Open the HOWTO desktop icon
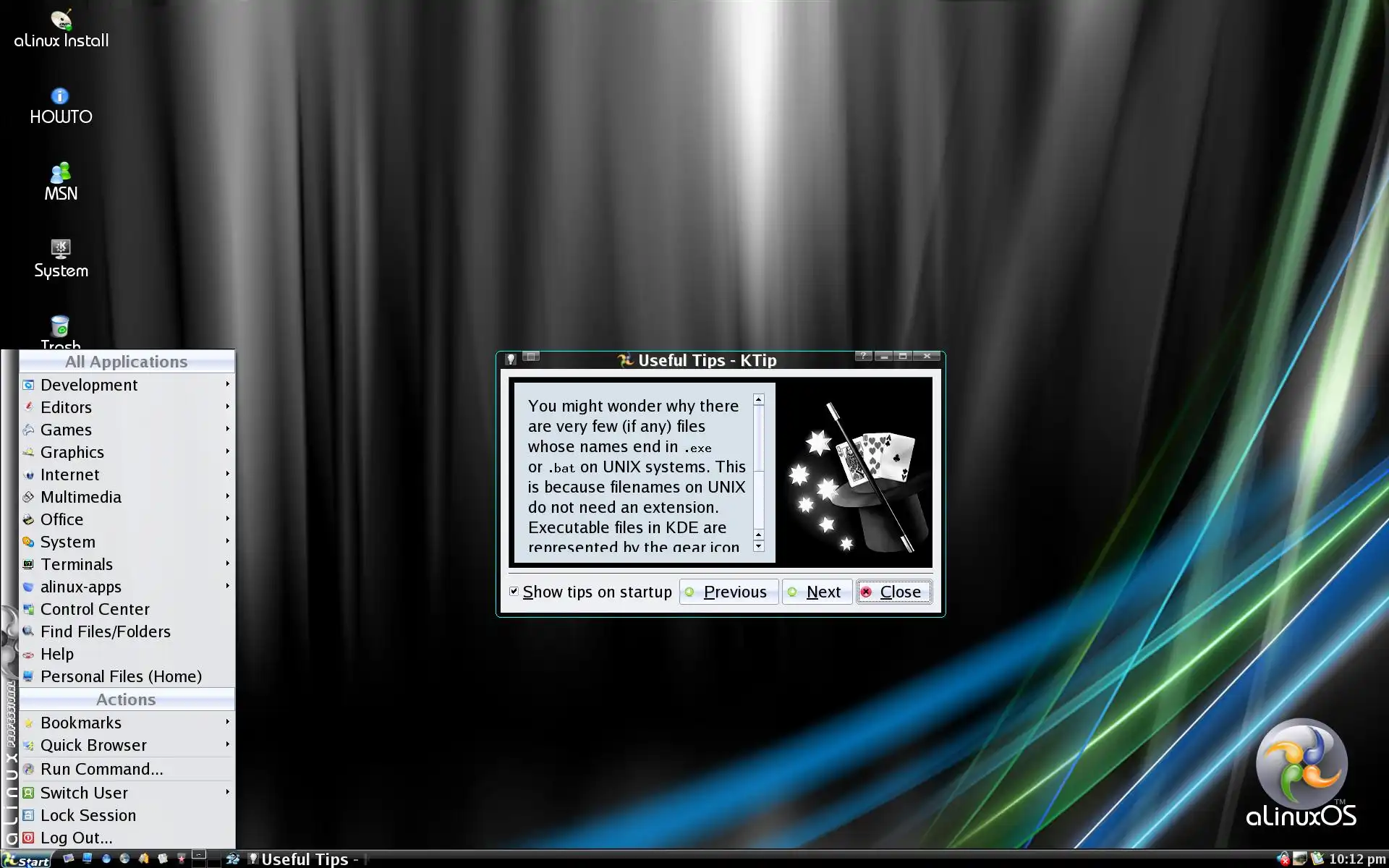This screenshot has width=1389, height=868. [x=60, y=105]
